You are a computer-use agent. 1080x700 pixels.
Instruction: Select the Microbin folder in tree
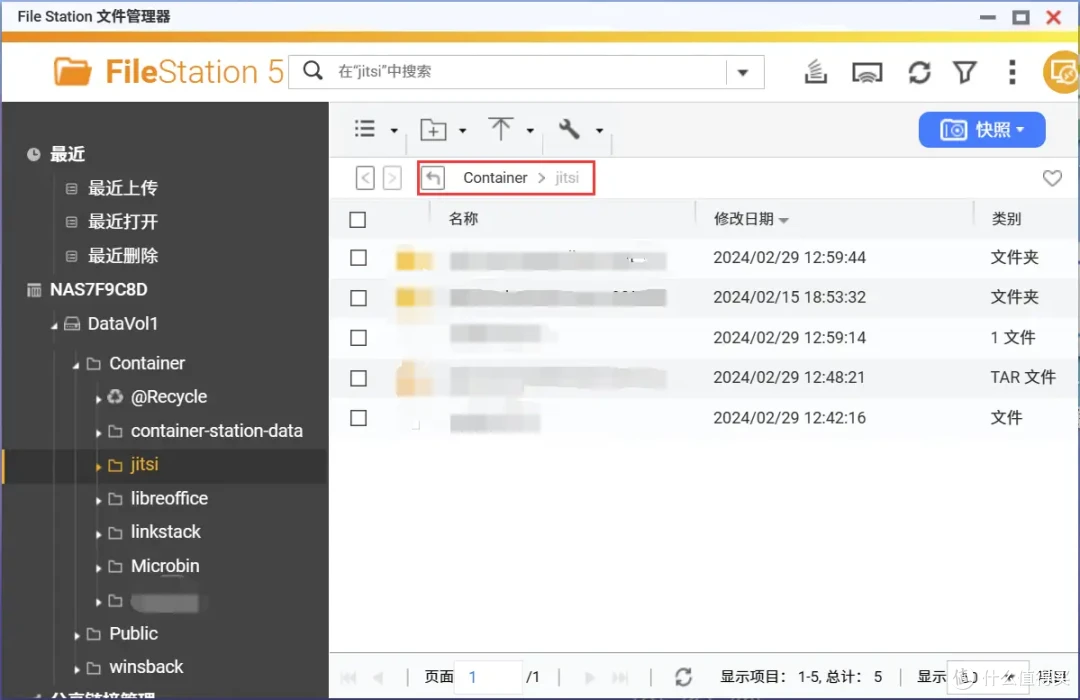pos(165,566)
